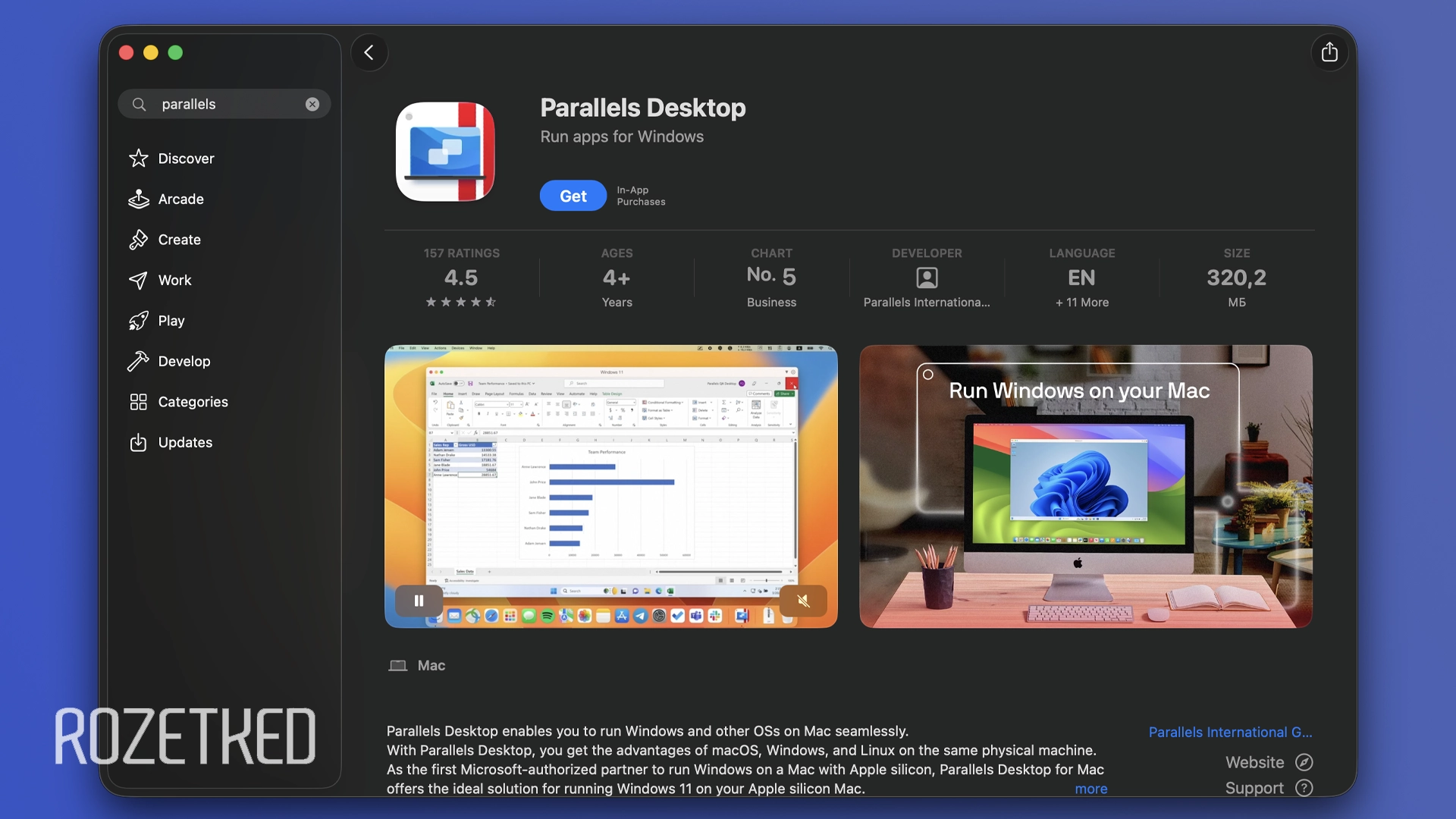Open the Run Windows on your Mac screenshot
The image size is (1456, 819).
(1085, 486)
